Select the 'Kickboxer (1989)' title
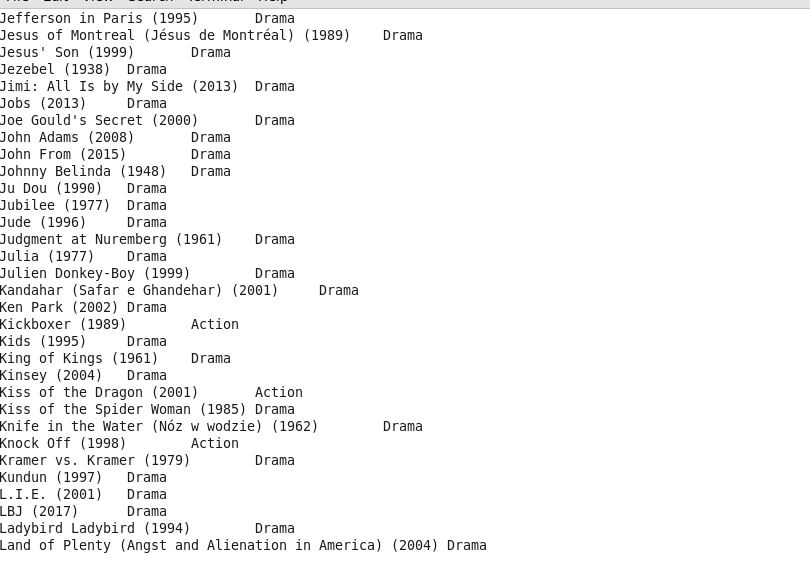 (x=63, y=325)
